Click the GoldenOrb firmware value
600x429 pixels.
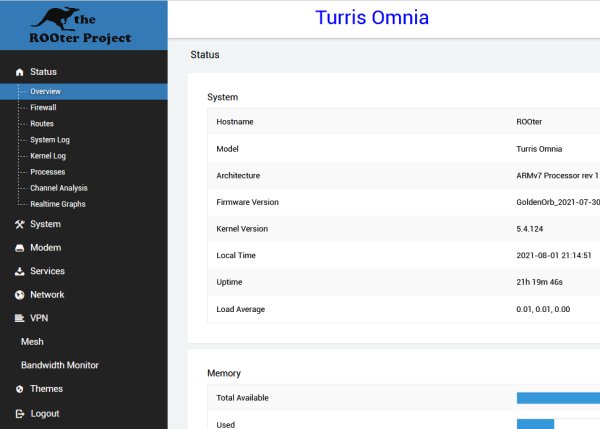pyautogui.click(x=558, y=202)
